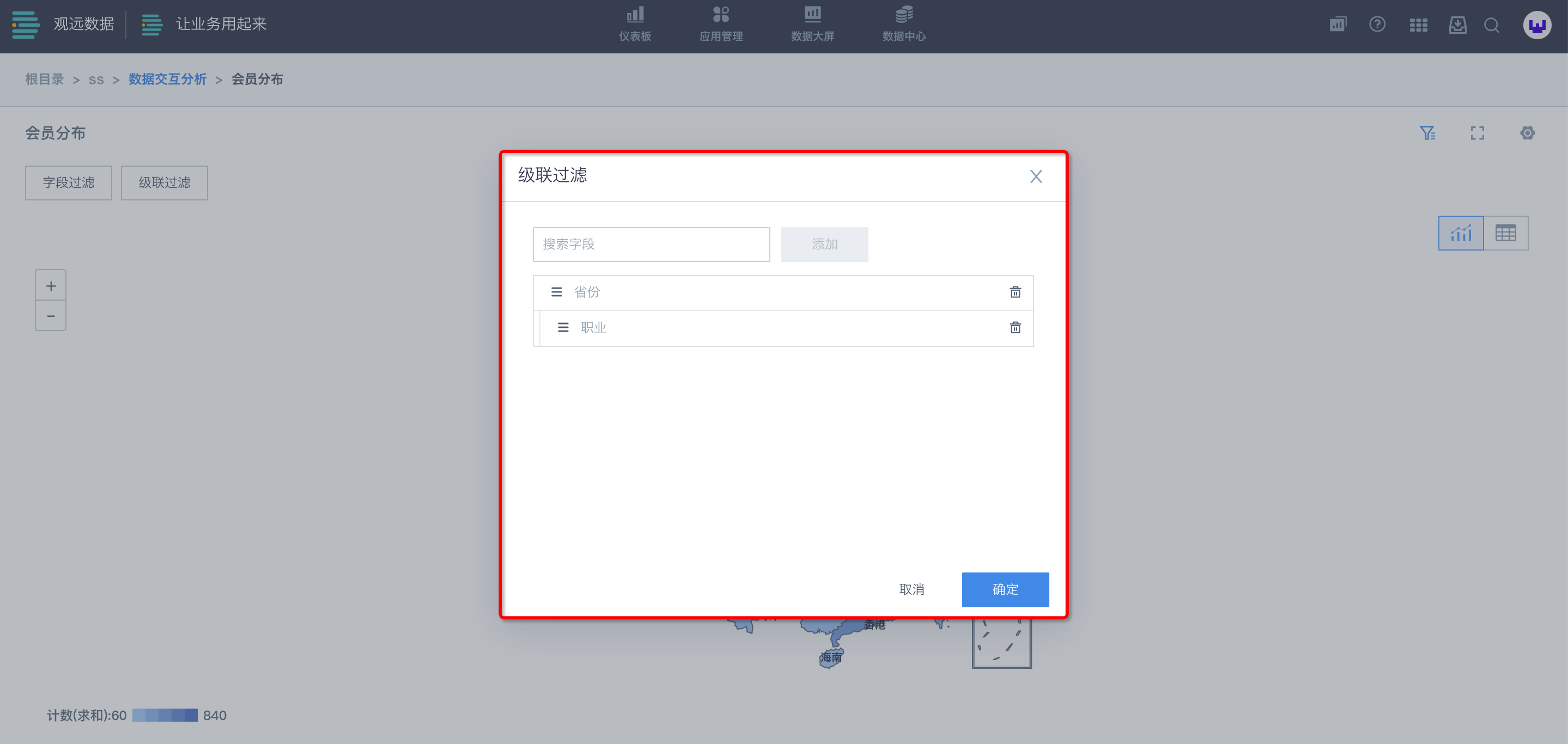Open the filter icon in card header
This screenshot has width=1568, height=744.
[x=1427, y=133]
